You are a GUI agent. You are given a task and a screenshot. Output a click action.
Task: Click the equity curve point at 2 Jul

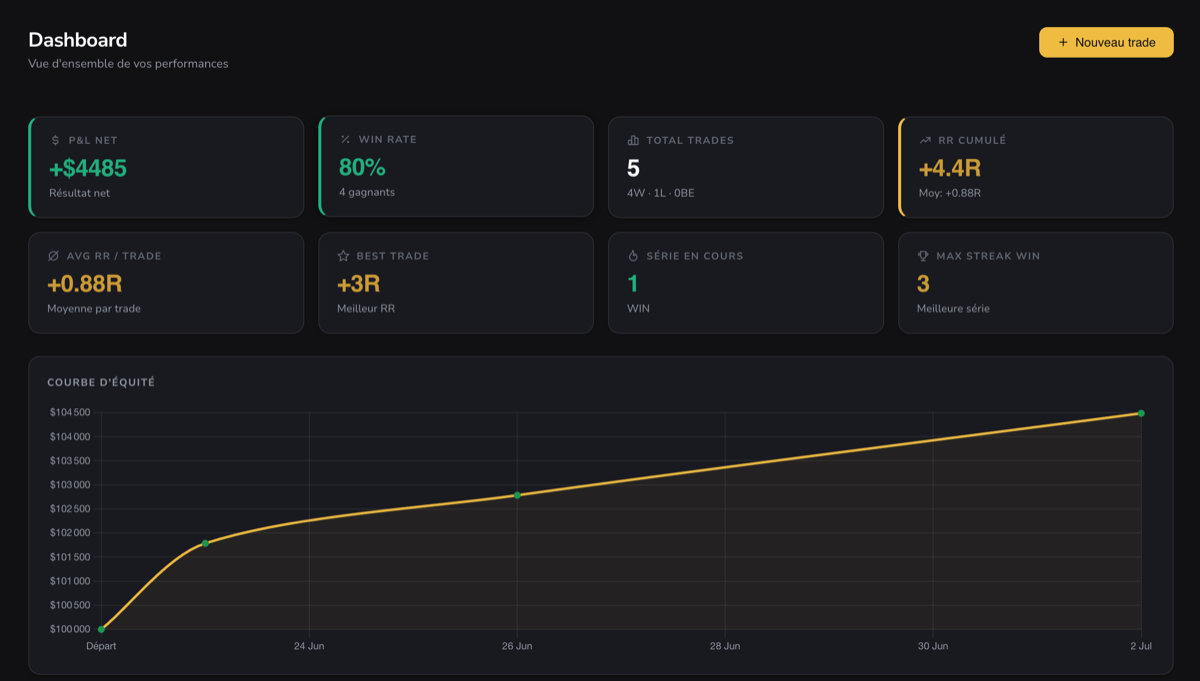(x=1141, y=413)
